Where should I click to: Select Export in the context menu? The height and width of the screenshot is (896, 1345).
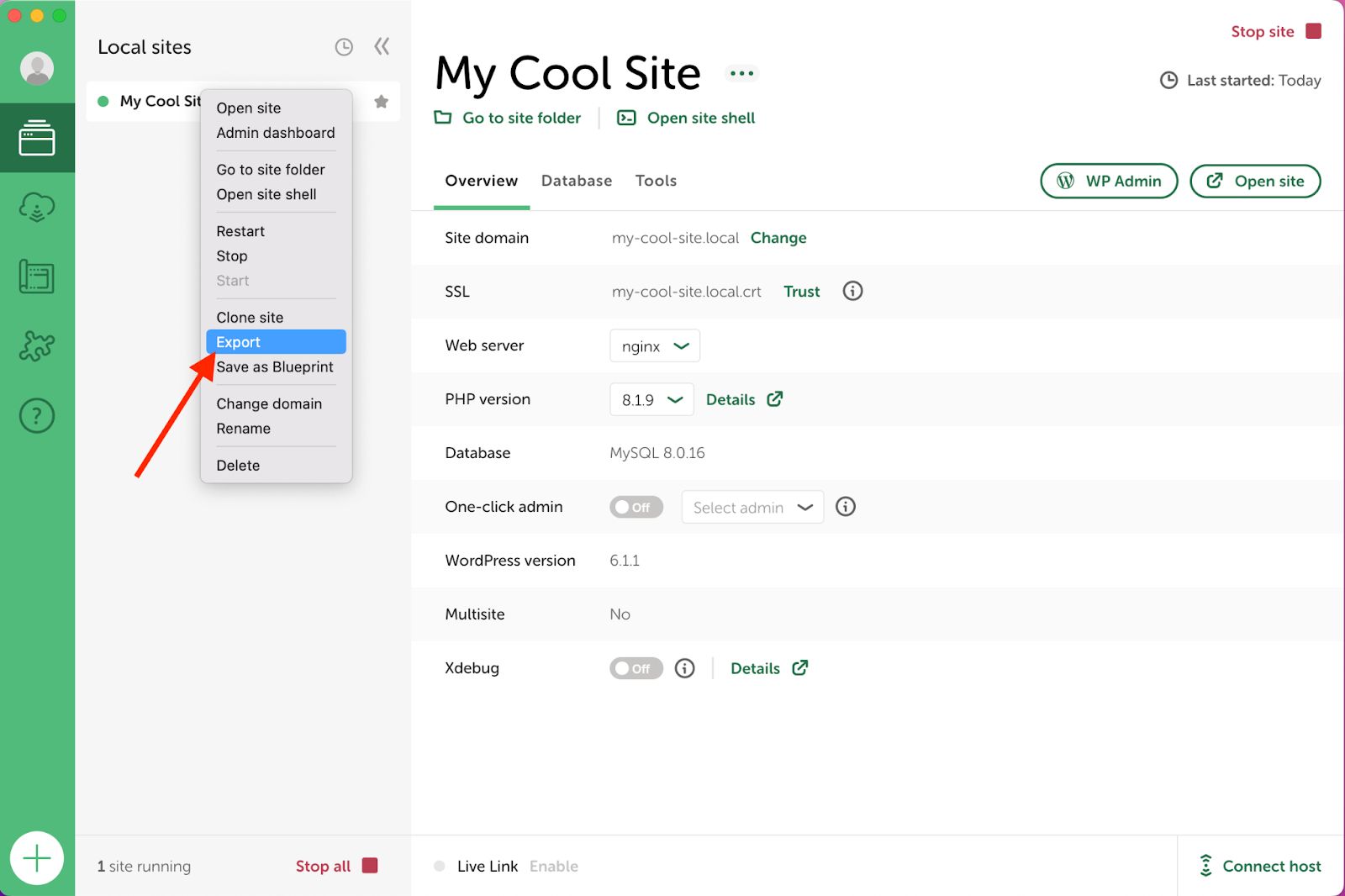point(276,342)
